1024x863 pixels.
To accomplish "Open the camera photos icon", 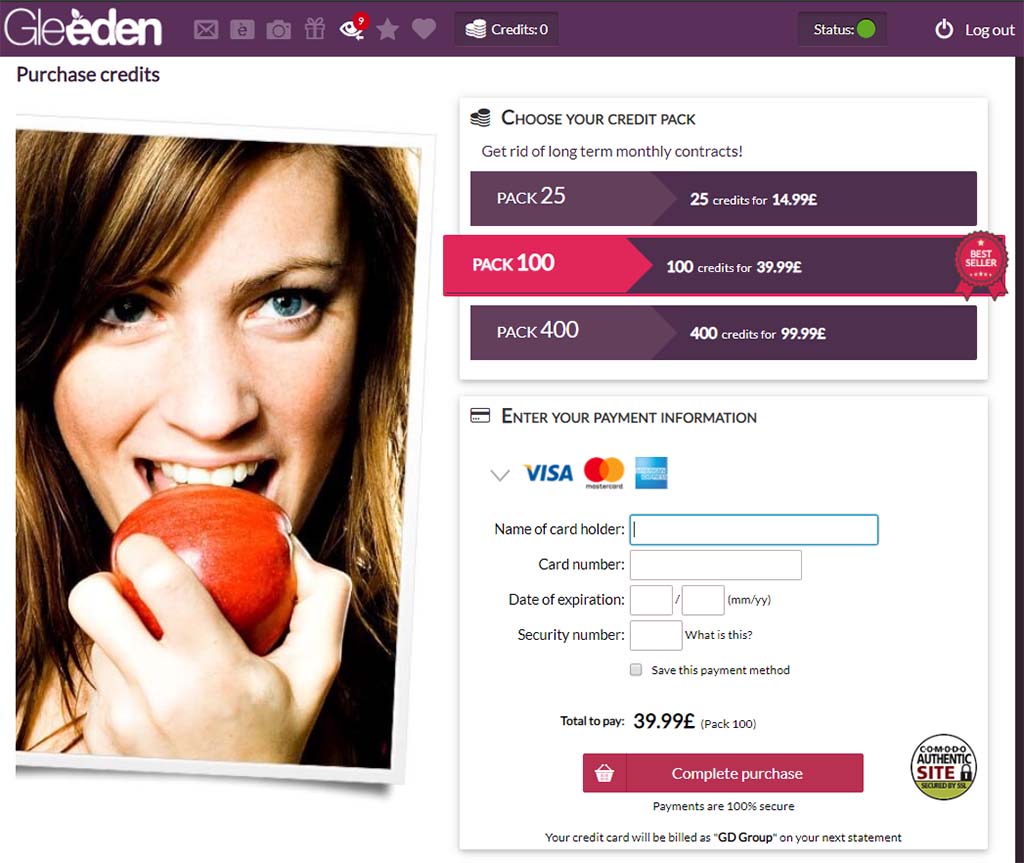I will point(279,29).
